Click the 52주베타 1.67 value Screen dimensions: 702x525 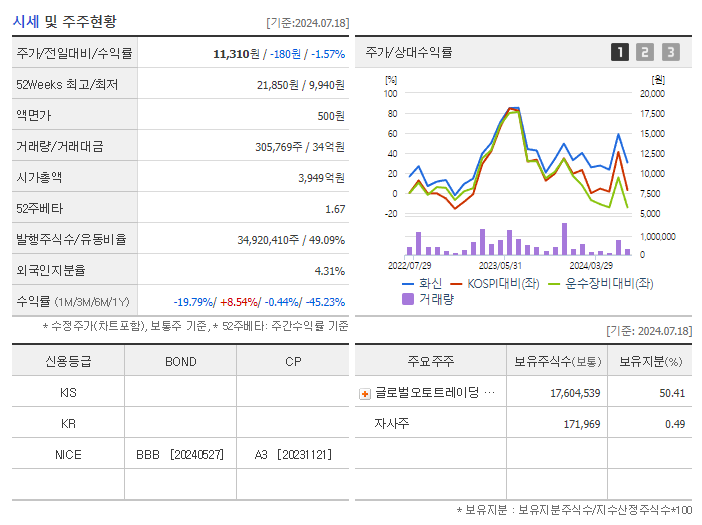point(335,209)
